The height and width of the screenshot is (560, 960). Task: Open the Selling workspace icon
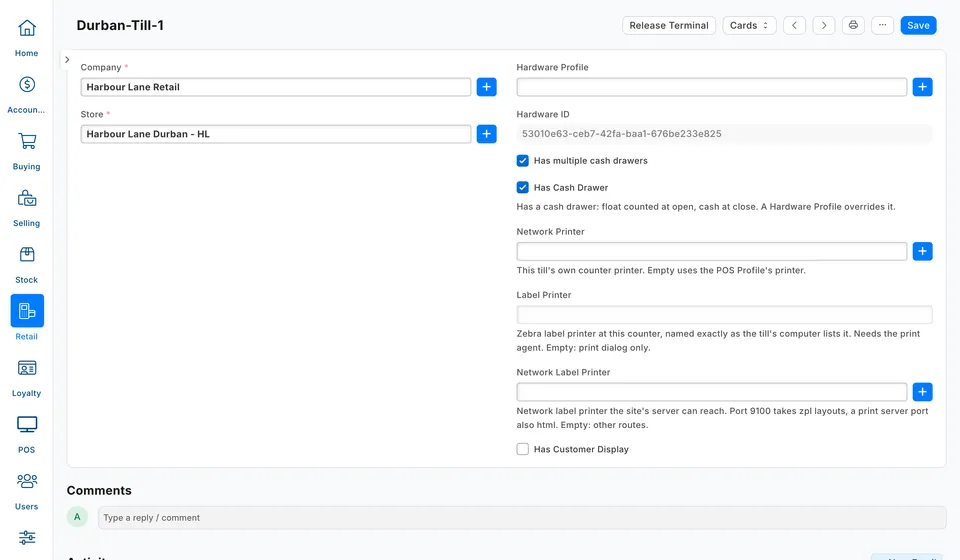[26, 198]
